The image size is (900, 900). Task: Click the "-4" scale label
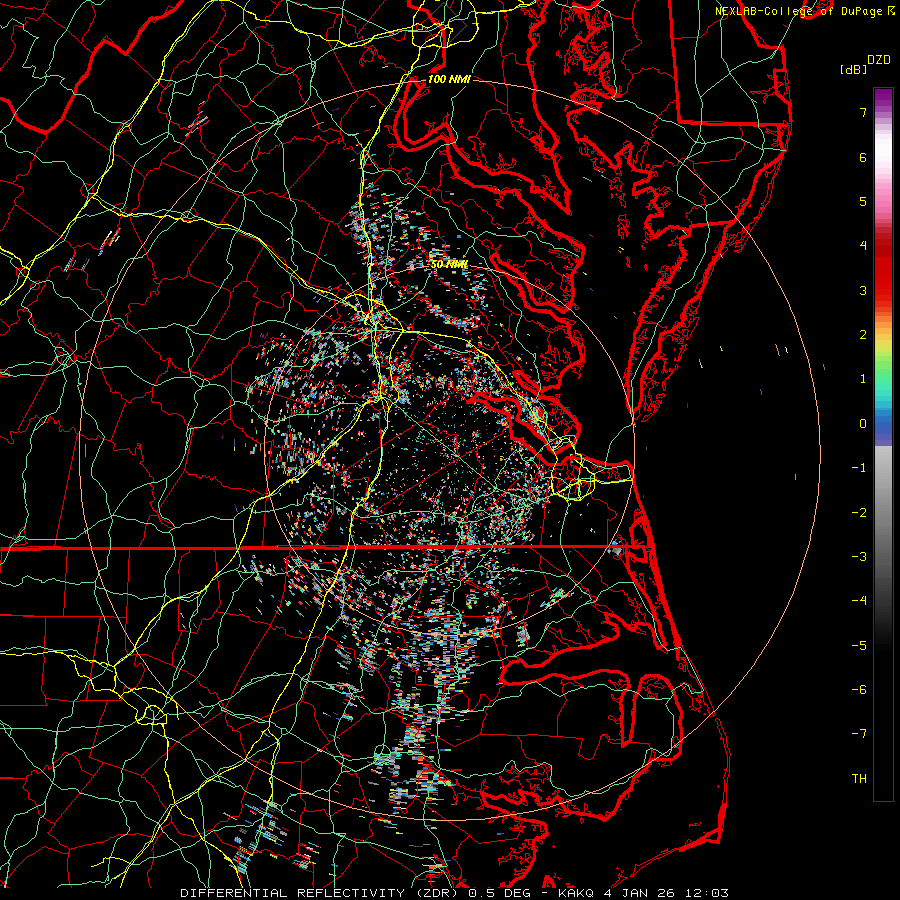coord(859,601)
